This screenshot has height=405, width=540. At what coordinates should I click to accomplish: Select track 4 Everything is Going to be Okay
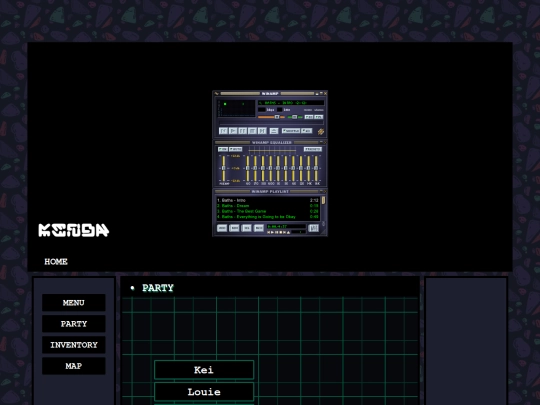point(268,217)
